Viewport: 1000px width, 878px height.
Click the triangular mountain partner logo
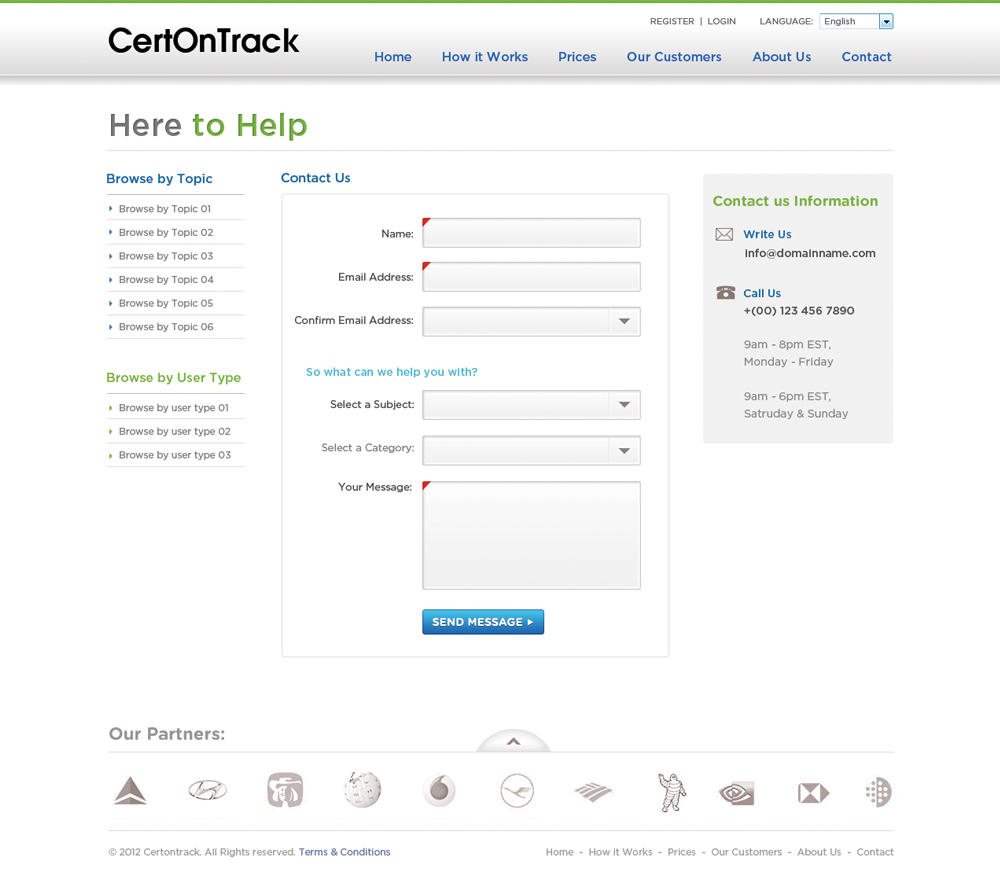[130, 791]
